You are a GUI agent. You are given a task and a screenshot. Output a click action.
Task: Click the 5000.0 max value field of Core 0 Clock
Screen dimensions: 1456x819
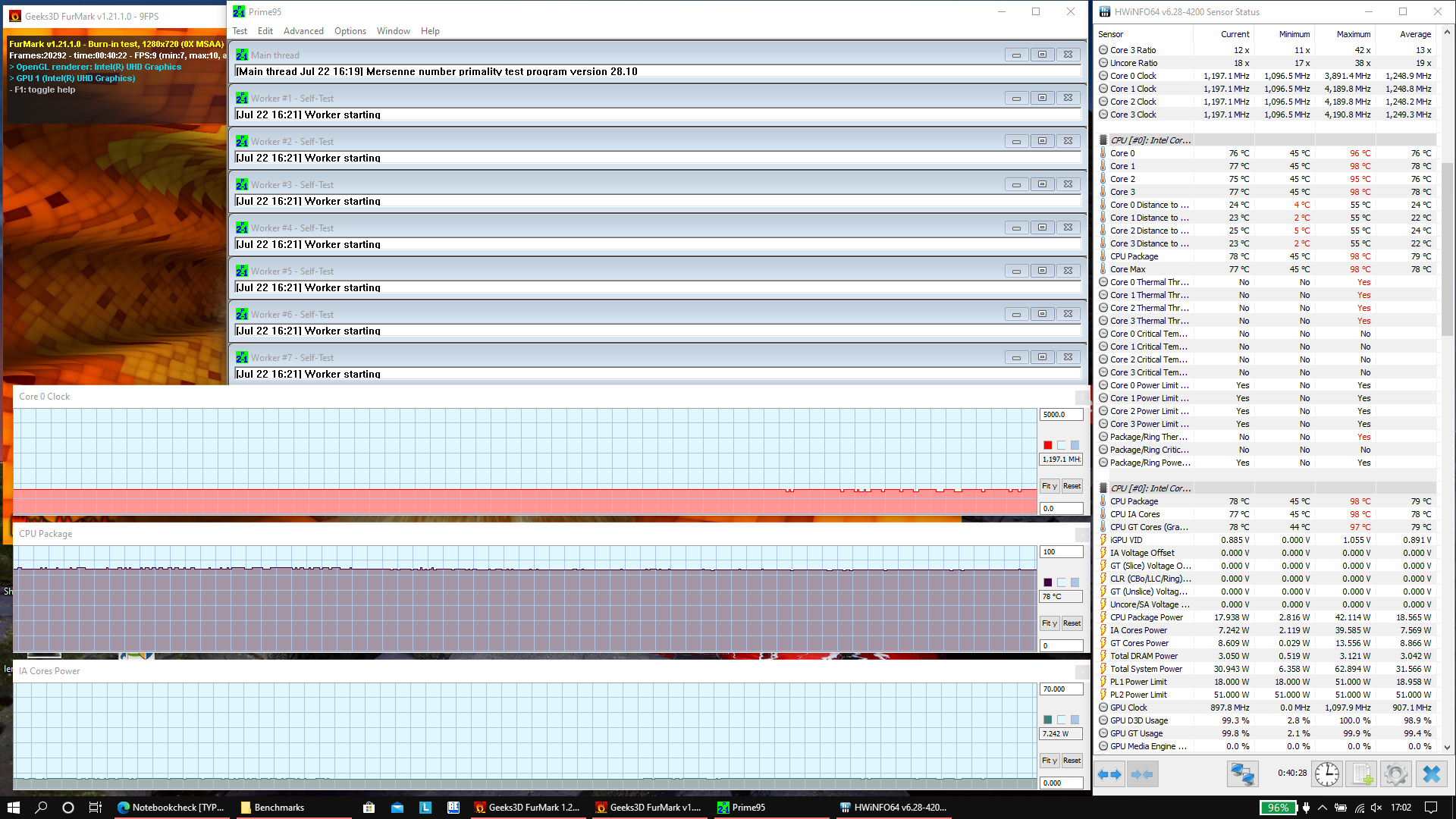1060,415
